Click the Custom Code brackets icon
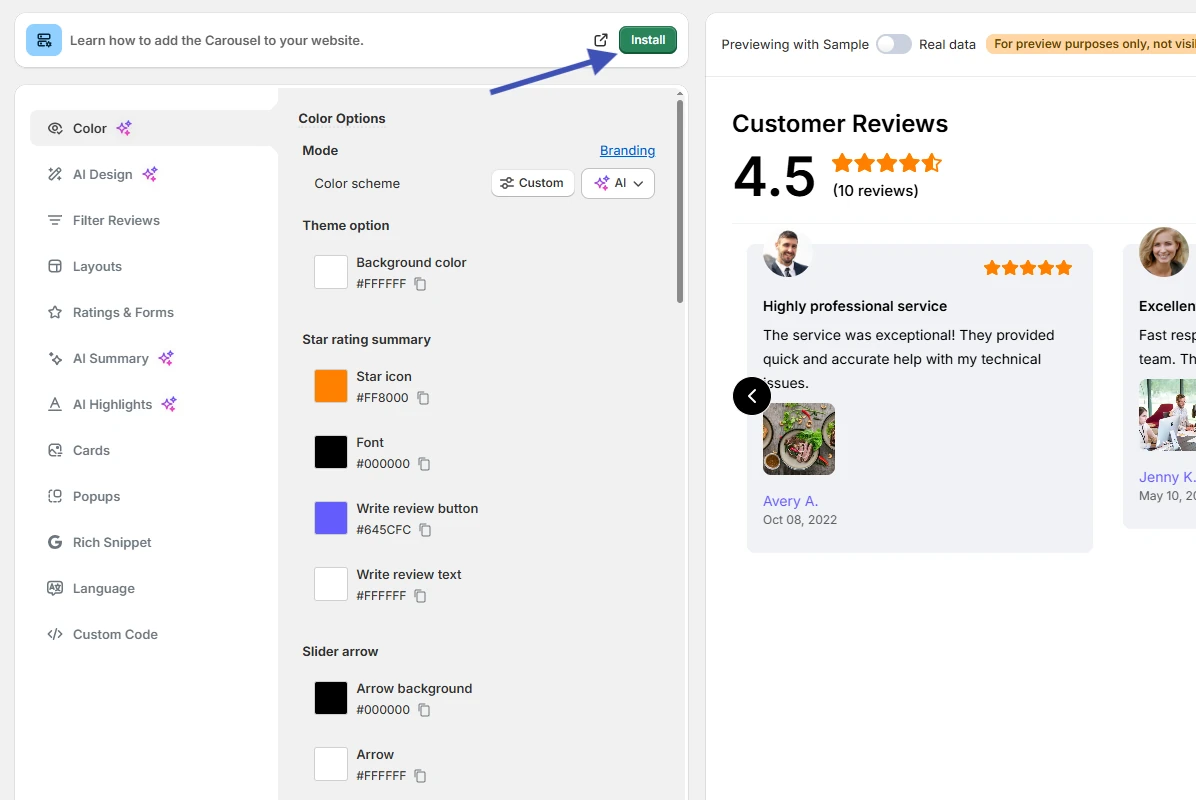 [x=55, y=635]
